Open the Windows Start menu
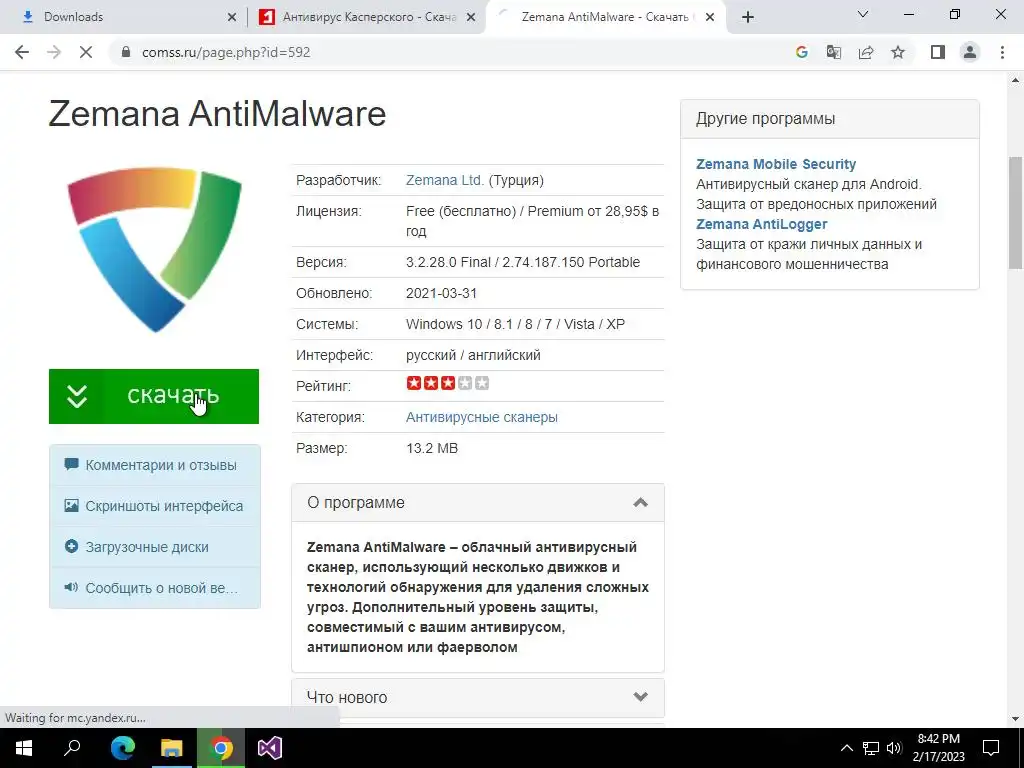The image size is (1024, 768). tap(24, 748)
